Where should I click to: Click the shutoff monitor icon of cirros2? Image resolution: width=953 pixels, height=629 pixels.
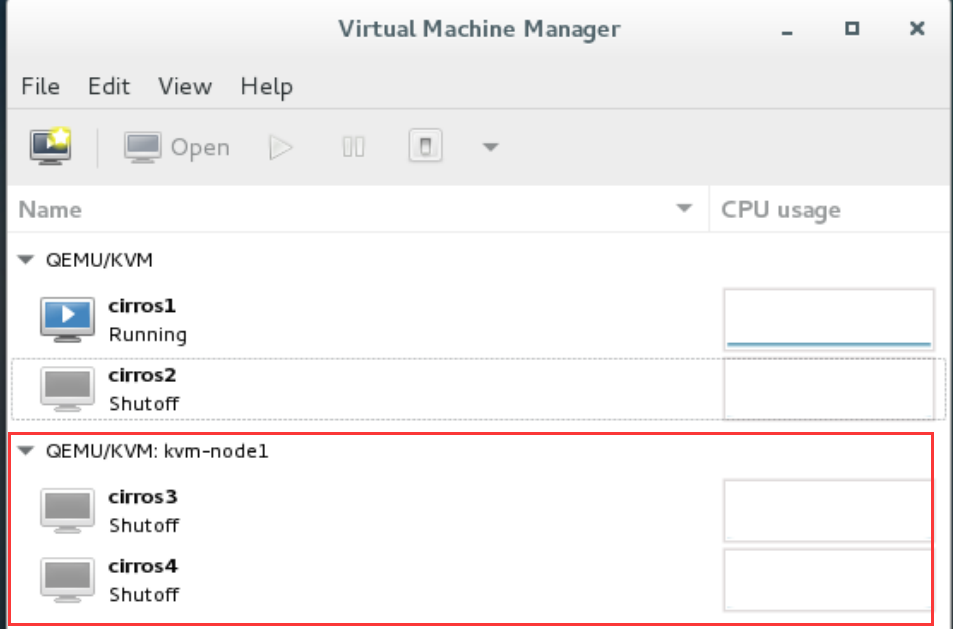(67, 389)
